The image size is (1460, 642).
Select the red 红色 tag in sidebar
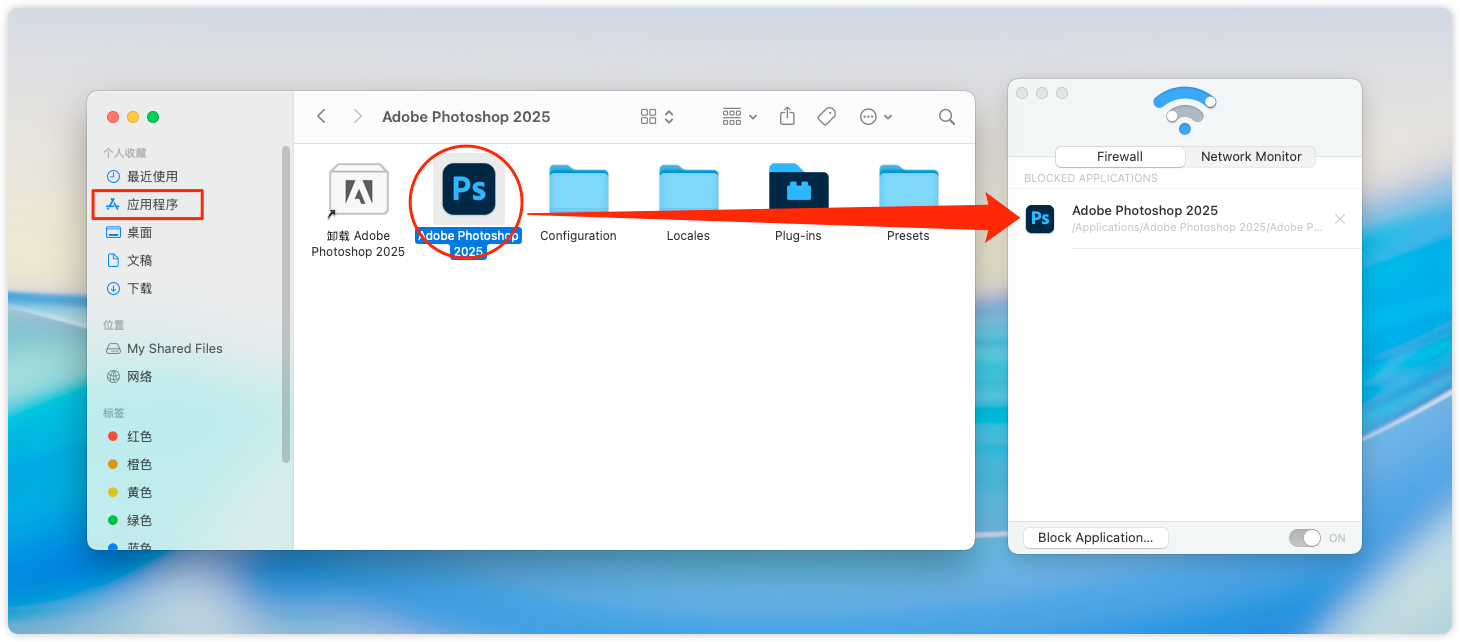[139, 437]
